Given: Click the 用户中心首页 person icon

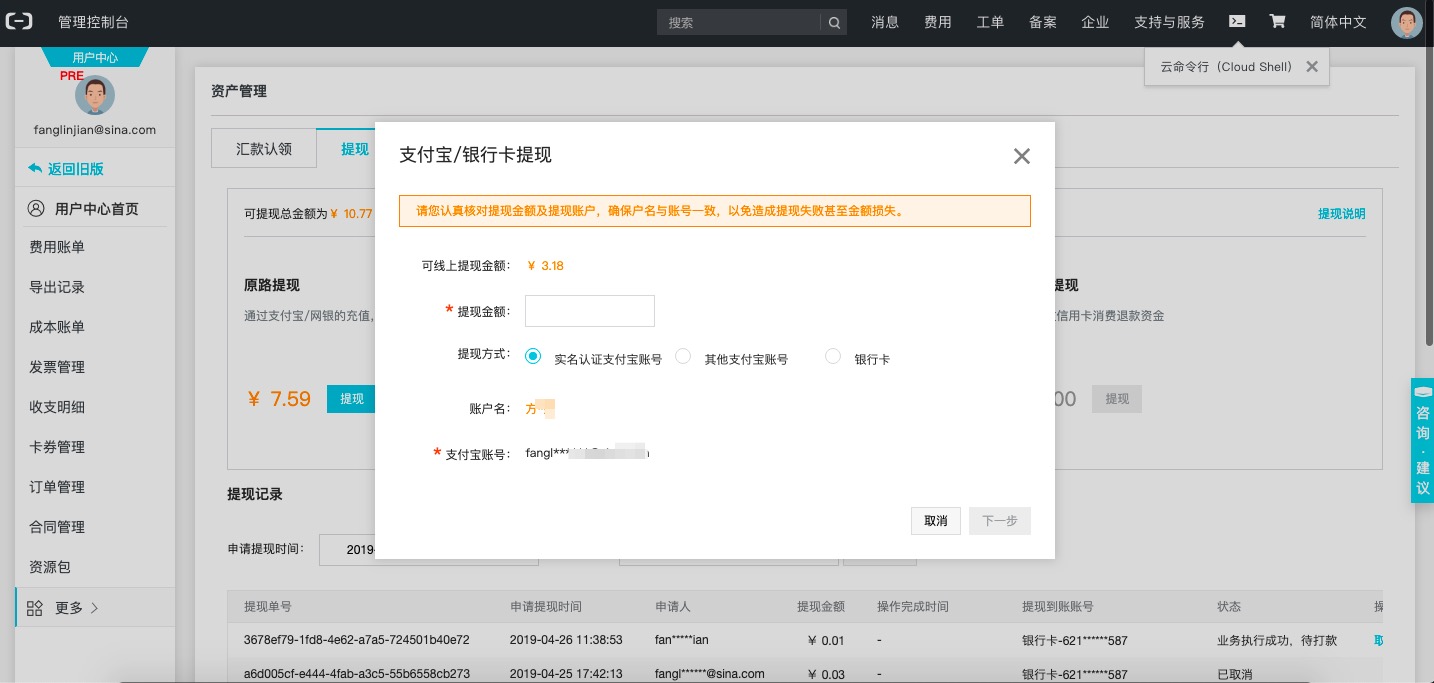Looking at the screenshot, I should coord(36,209).
